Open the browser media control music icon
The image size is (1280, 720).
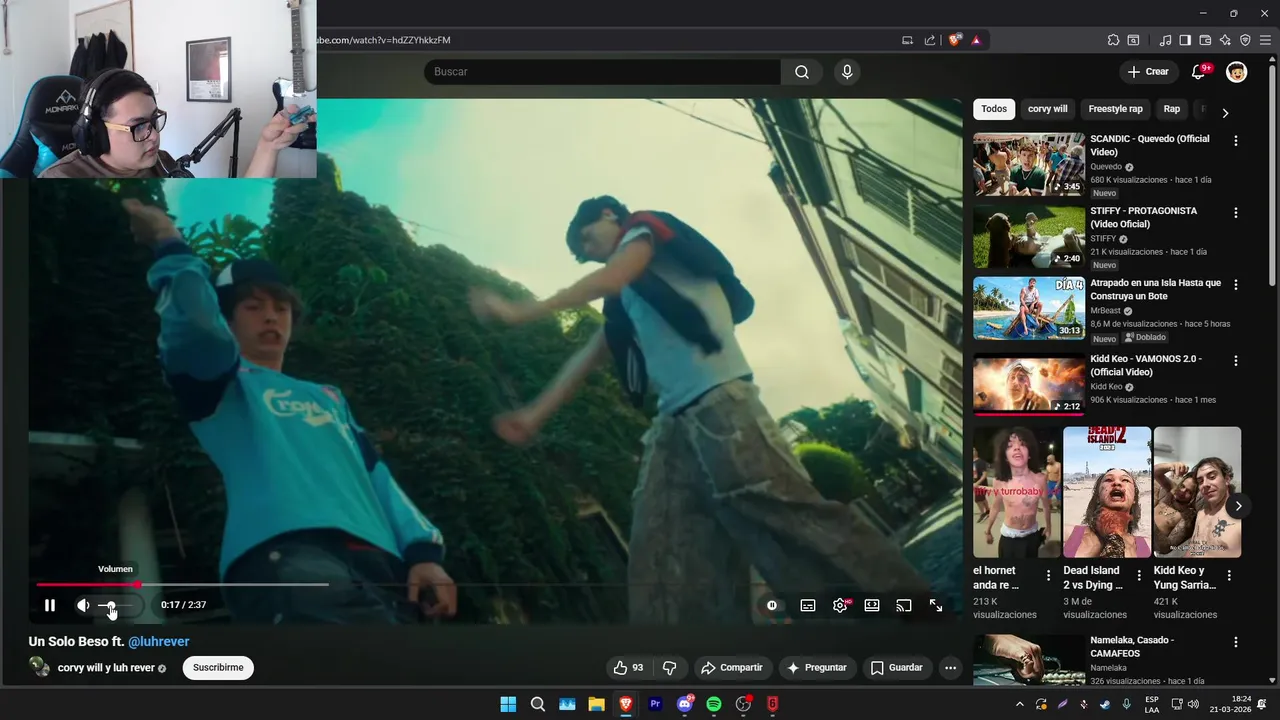pos(1165,40)
